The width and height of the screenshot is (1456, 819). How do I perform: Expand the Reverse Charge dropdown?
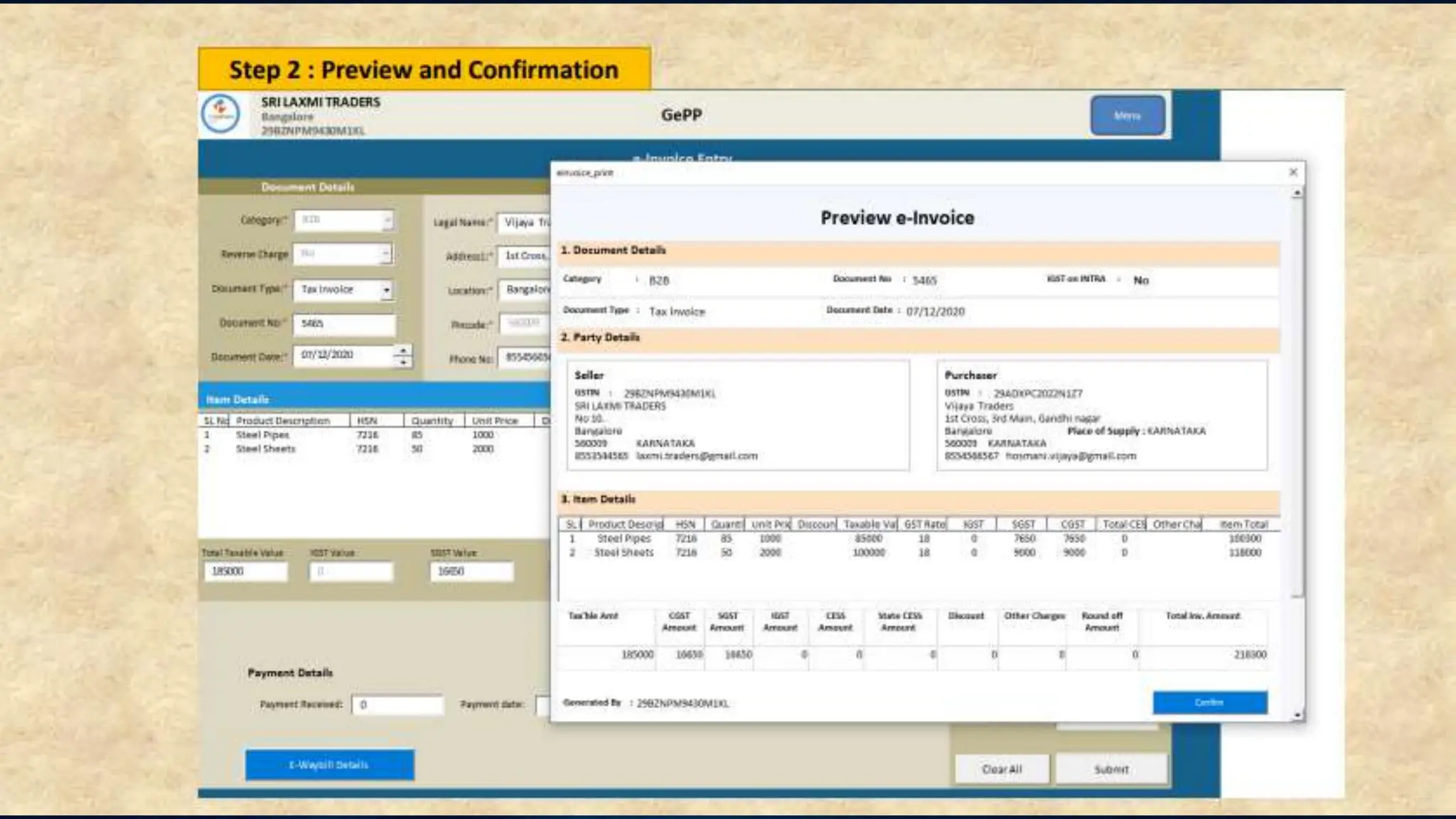(x=385, y=254)
